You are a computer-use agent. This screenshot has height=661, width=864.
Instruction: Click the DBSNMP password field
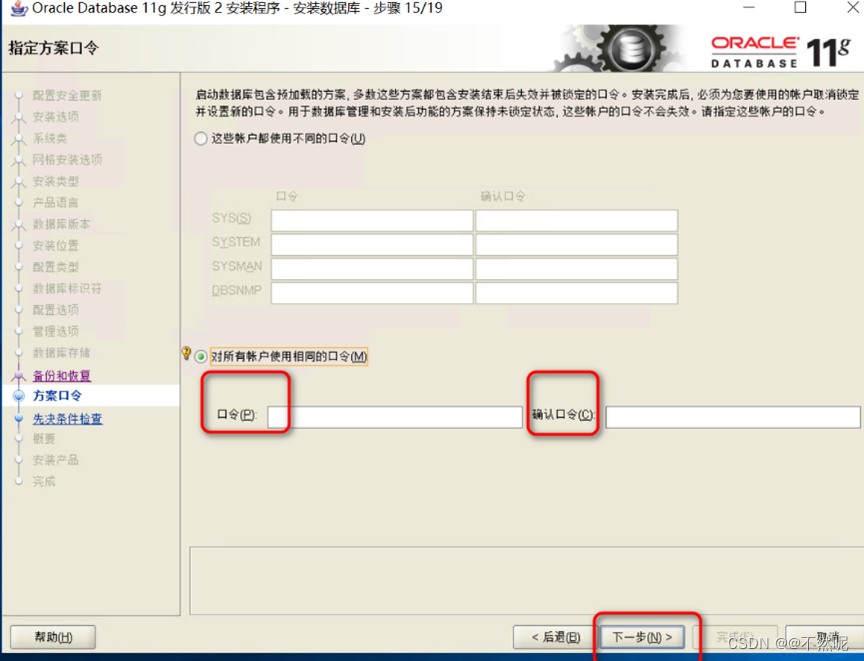pos(372,293)
